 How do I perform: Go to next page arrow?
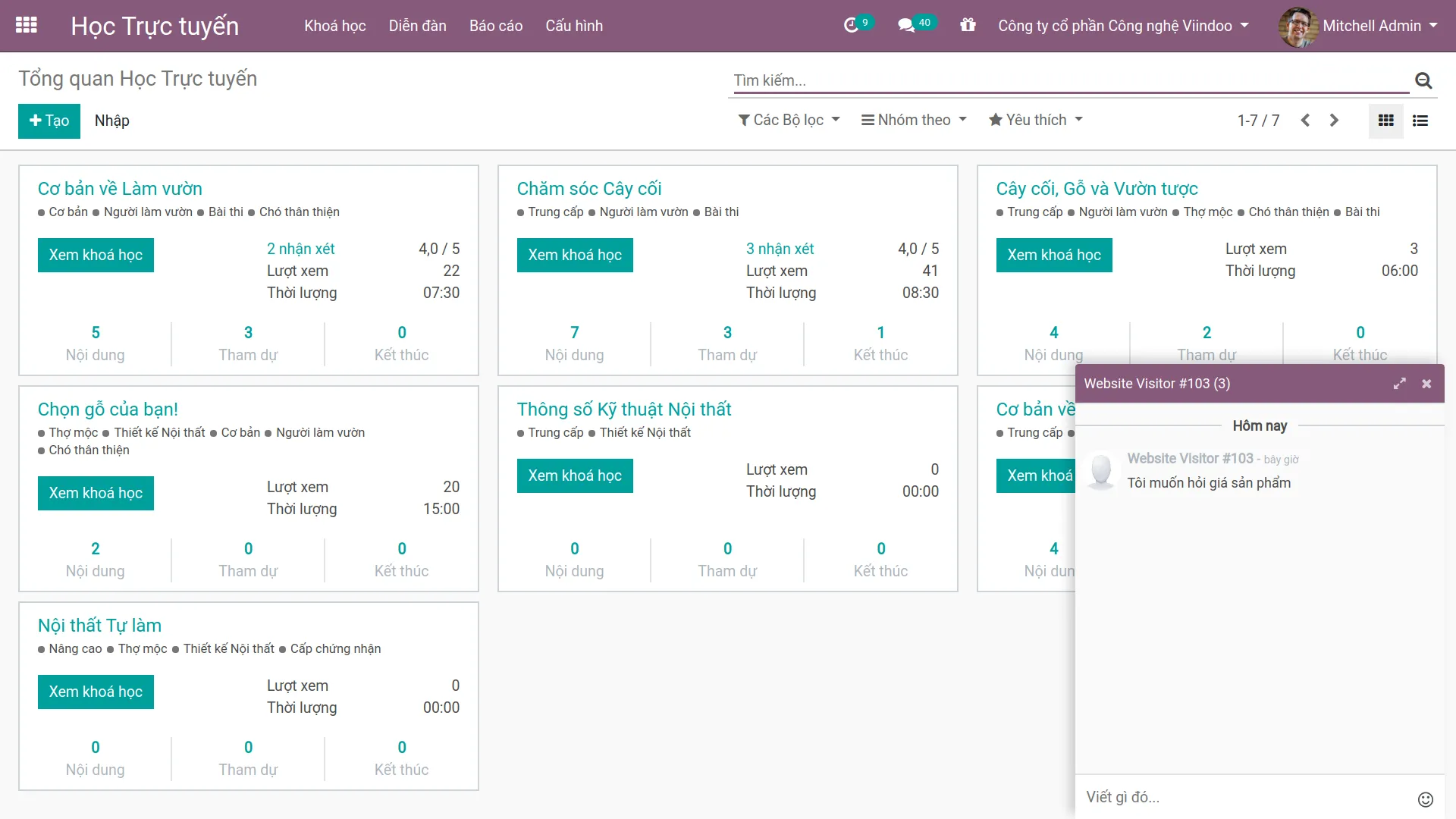(1334, 121)
